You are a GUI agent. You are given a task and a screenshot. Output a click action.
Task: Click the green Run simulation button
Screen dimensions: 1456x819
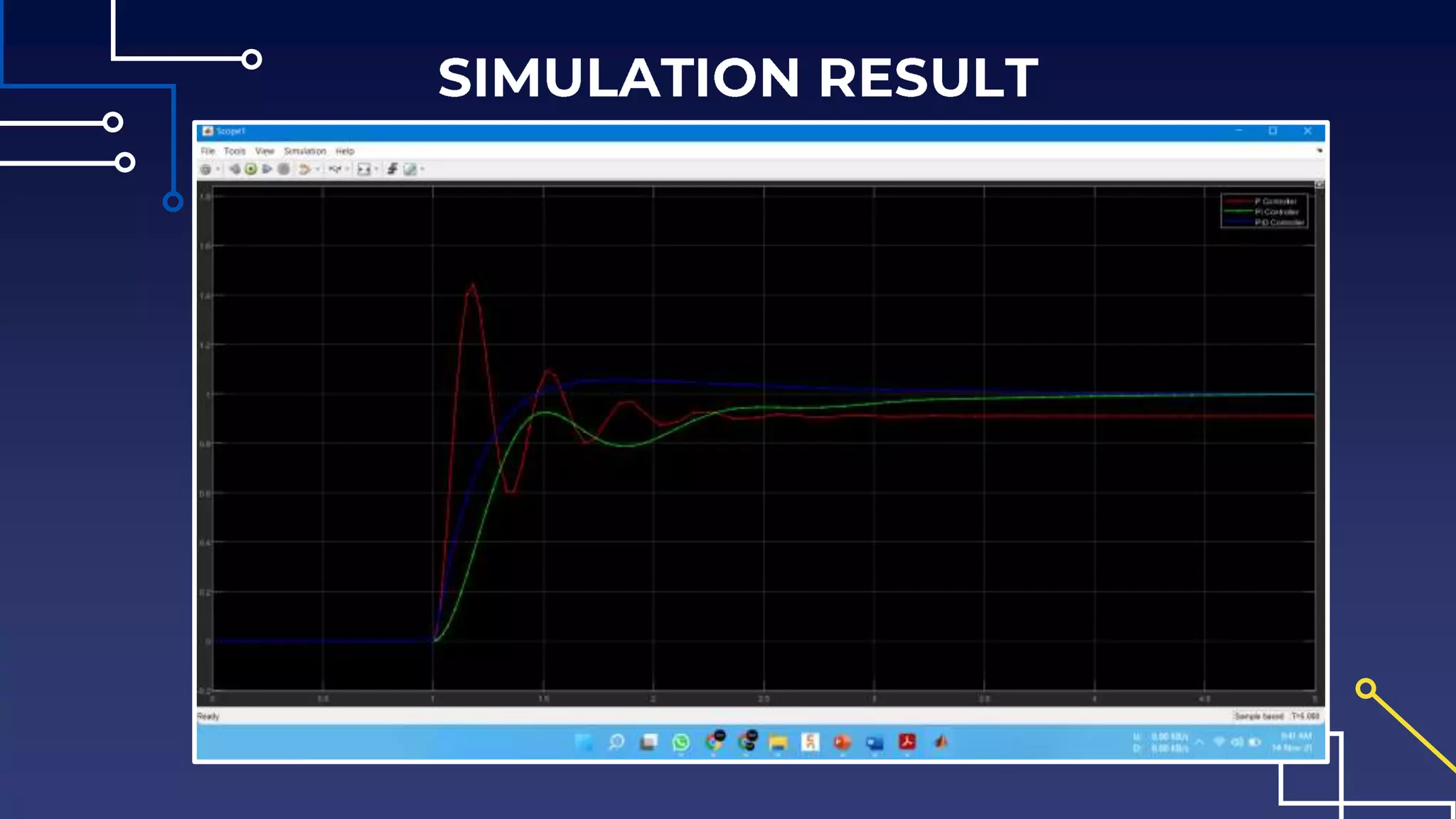251,169
